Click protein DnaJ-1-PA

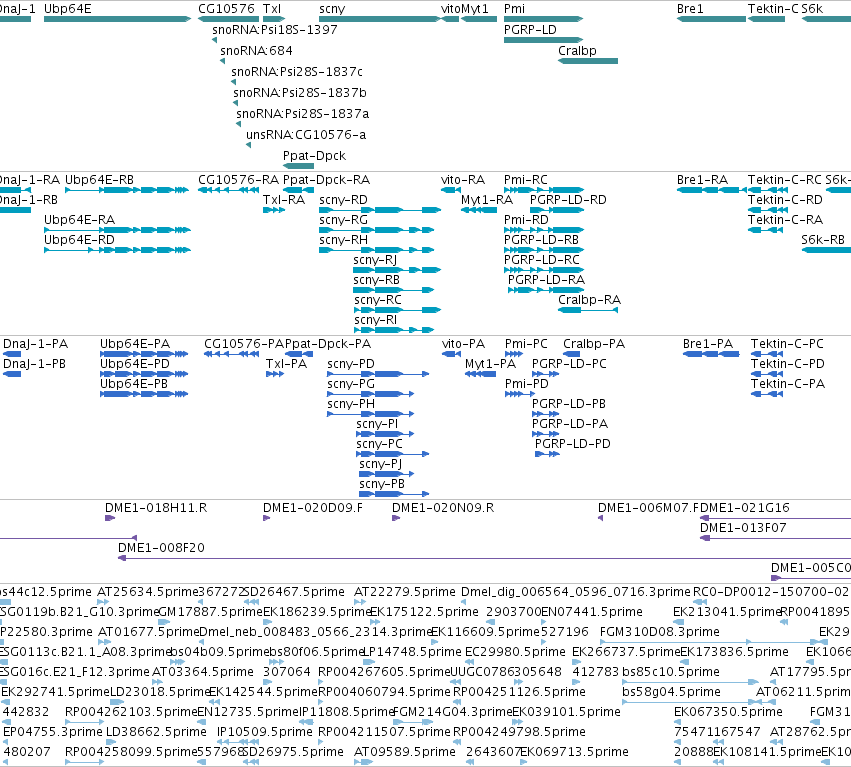click(x=12, y=354)
